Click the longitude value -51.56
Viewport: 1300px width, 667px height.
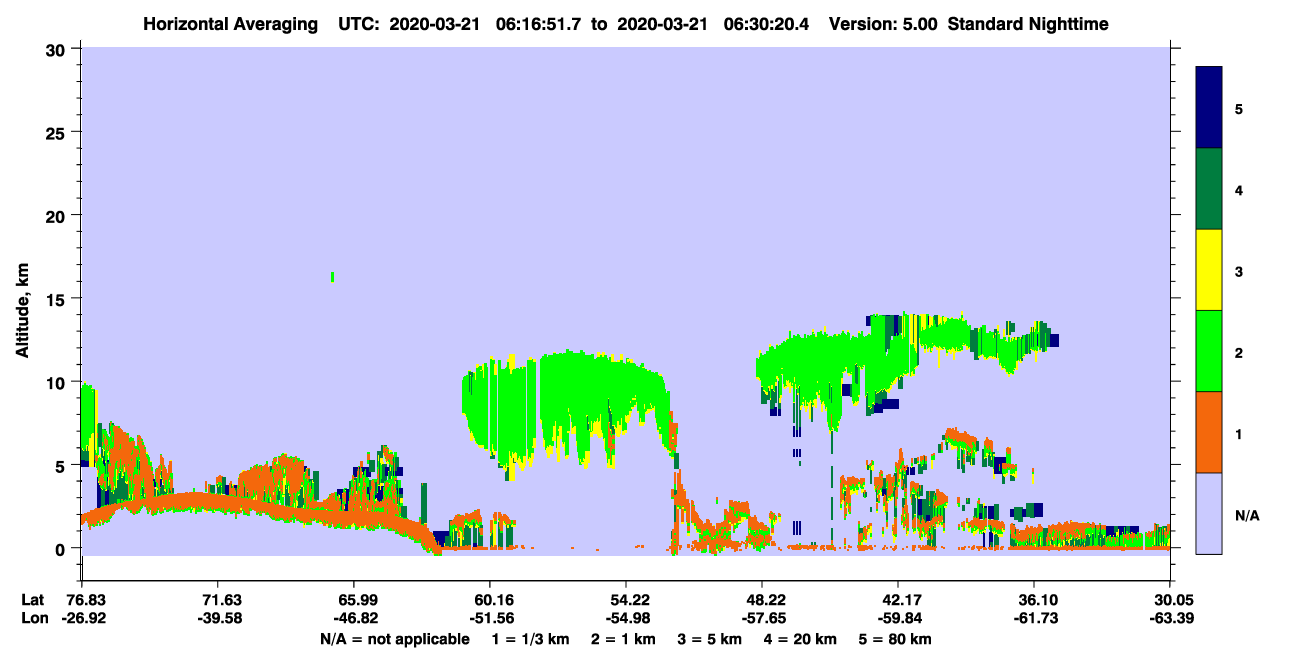[490, 618]
